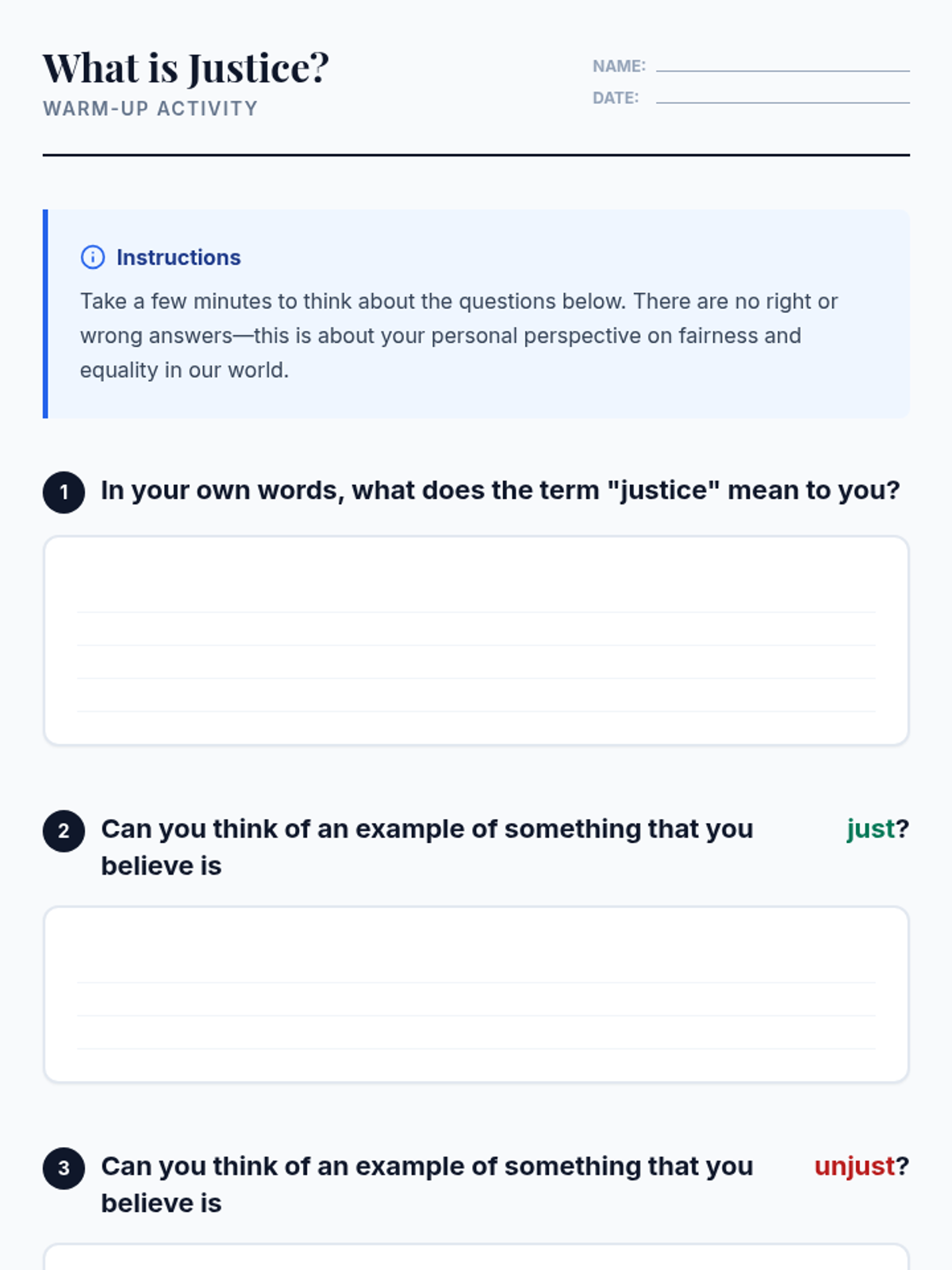Click the answer box for question 1

pyautogui.click(x=476, y=641)
